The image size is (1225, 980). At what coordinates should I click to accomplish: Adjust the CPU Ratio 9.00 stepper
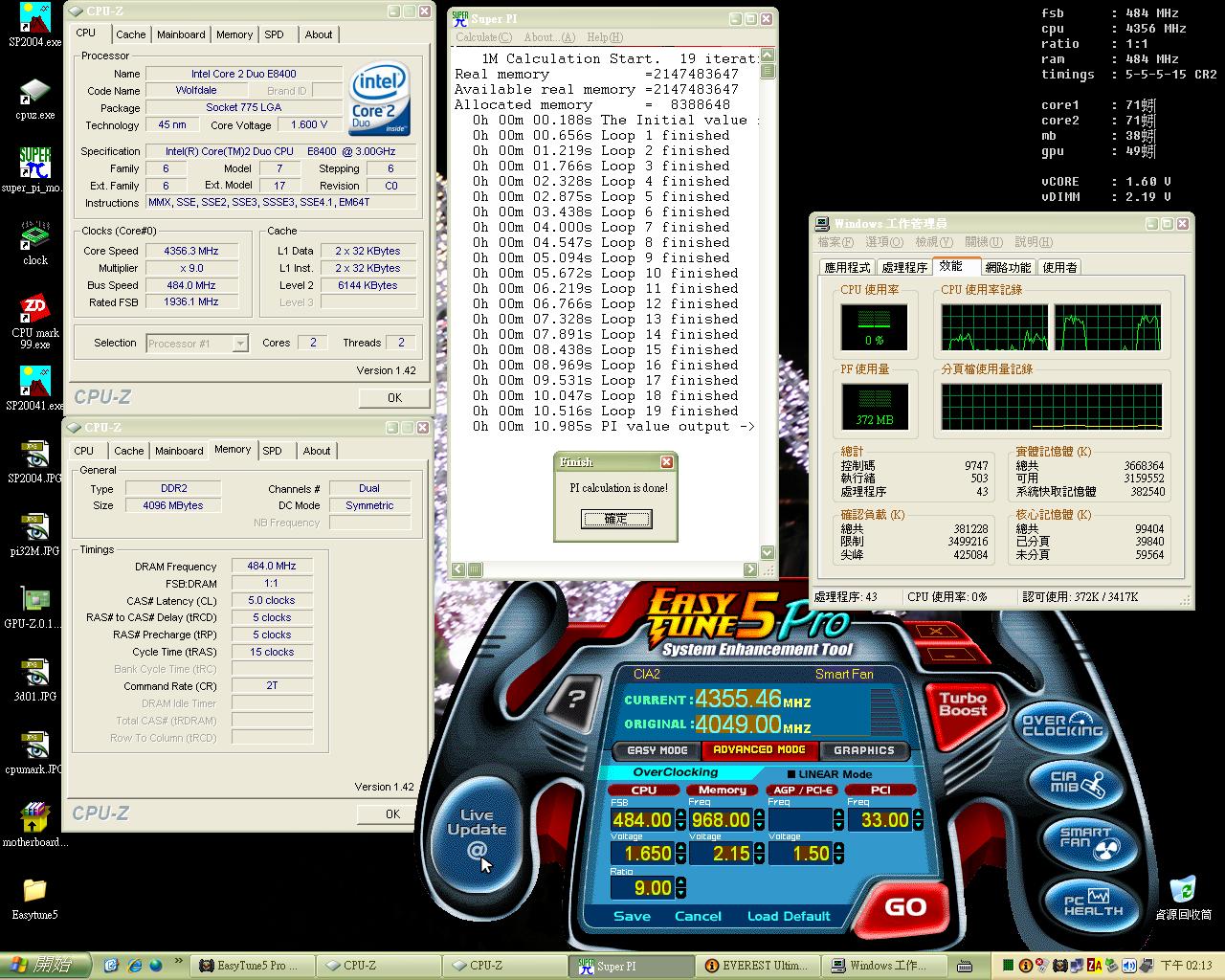point(680,887)
